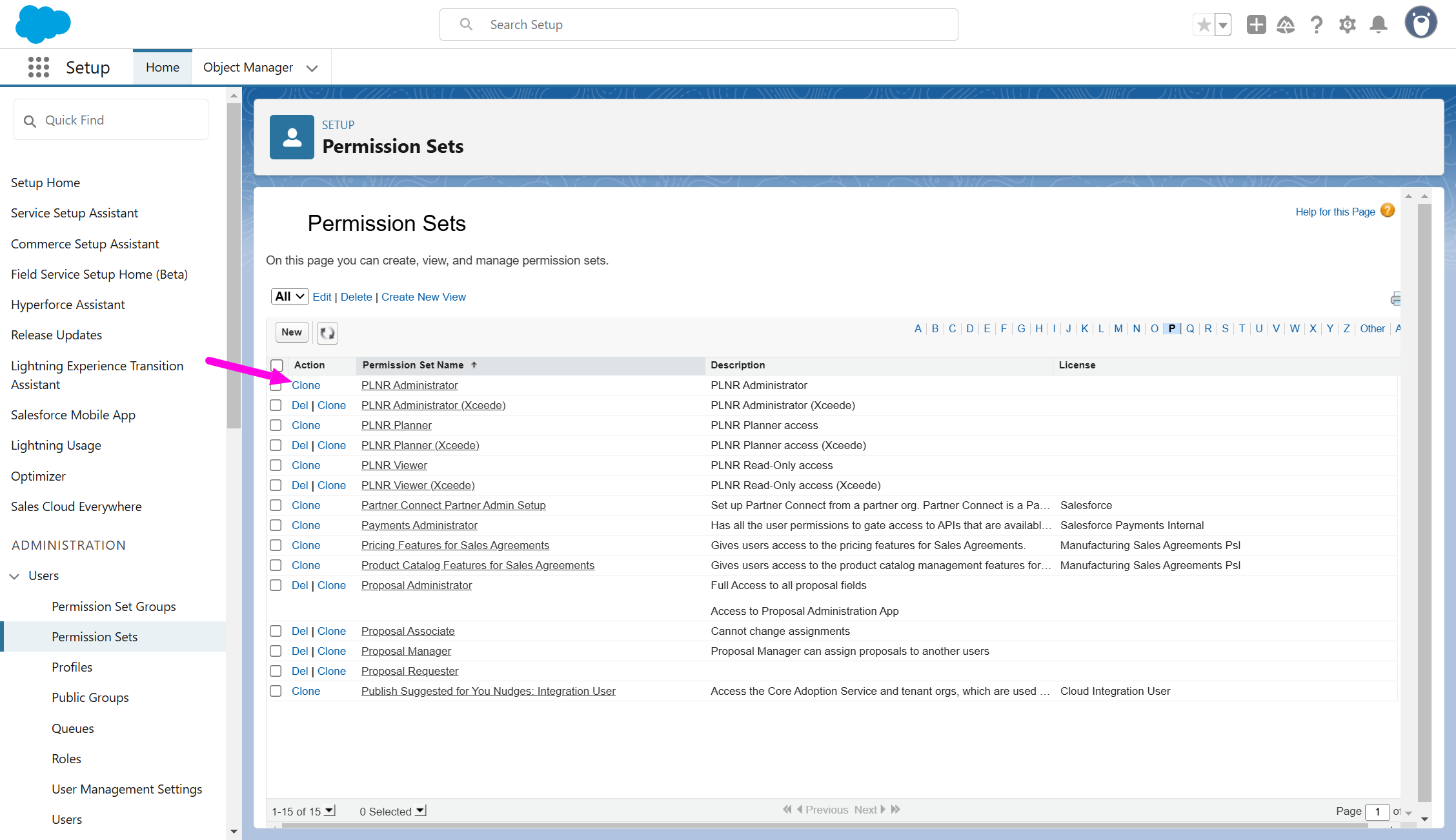Open the Help question mark icon
Image resolution: width=1456 pixels, height=840 pixels.
[1317, 25]
